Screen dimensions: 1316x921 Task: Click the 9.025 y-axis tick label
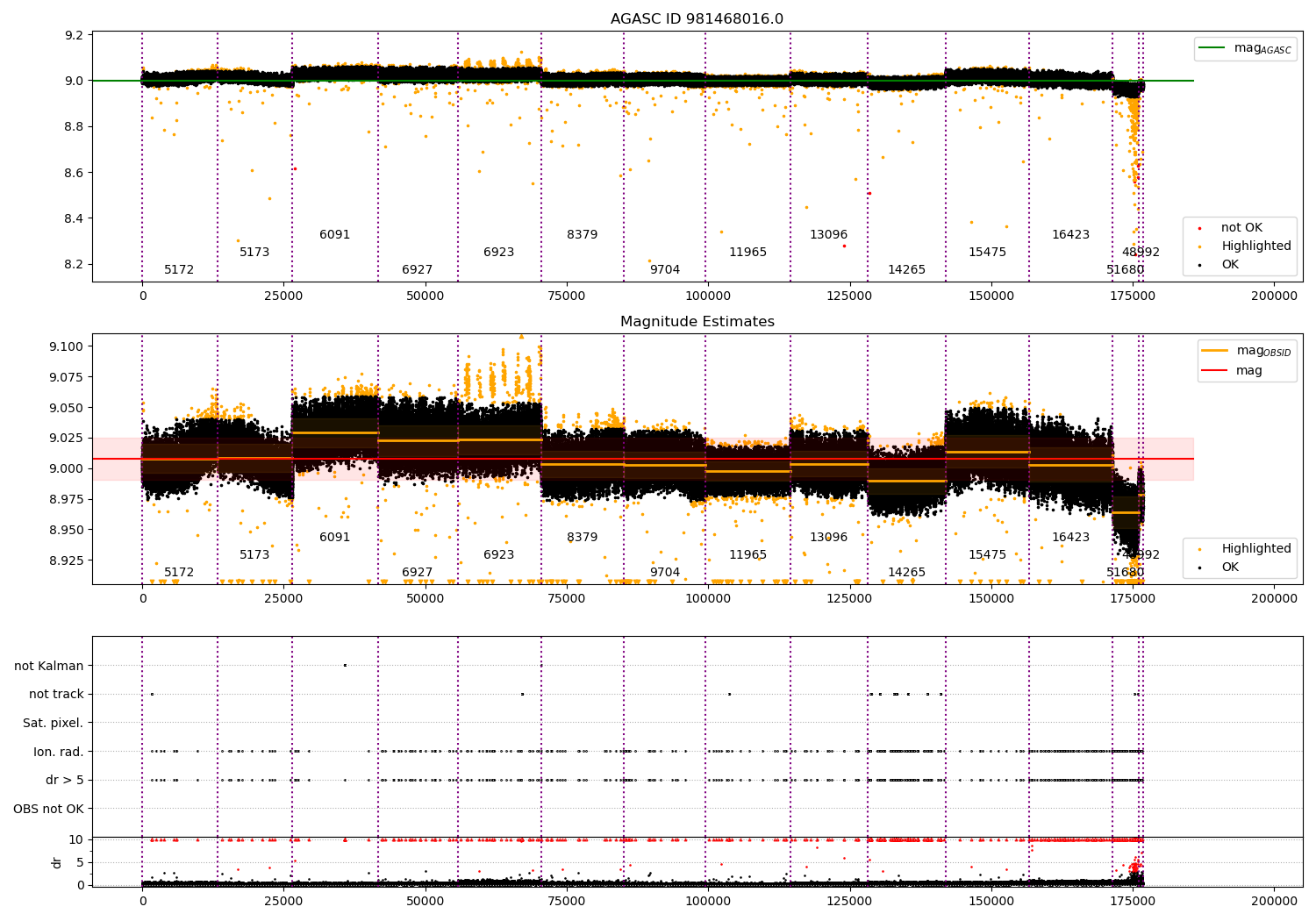click(68, 438)
